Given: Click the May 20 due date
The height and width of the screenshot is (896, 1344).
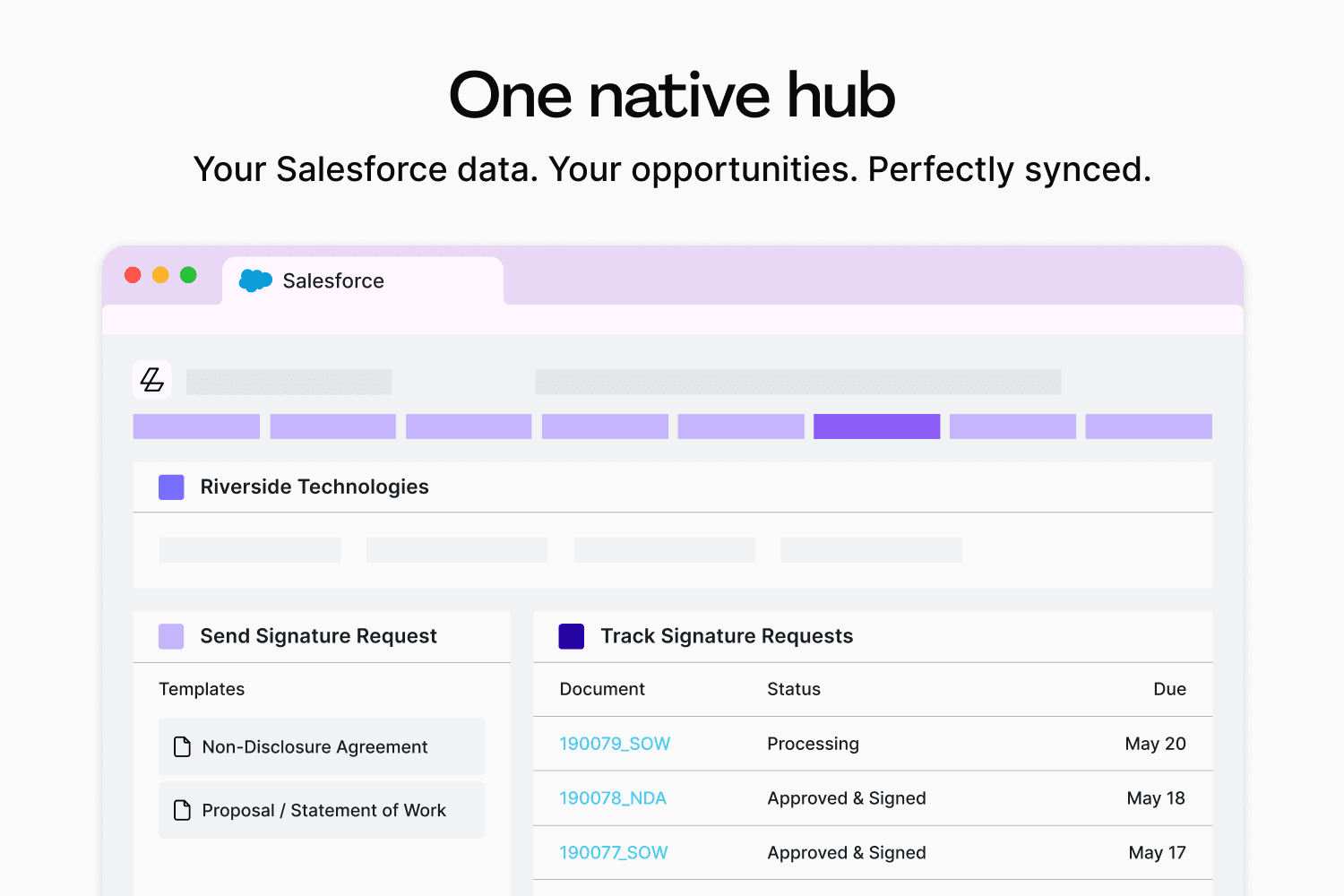Looking at the screenshot, I should (x=1155, y=744).
